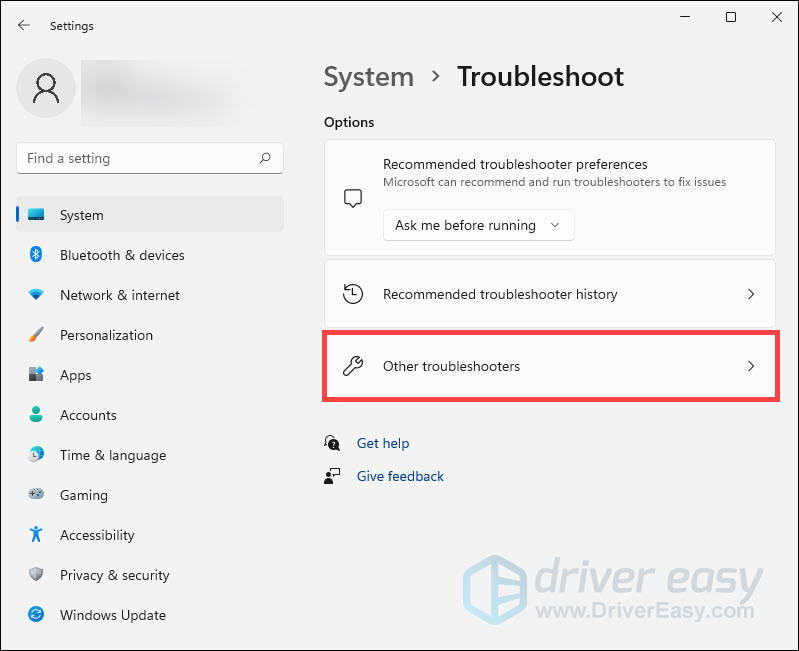Open the Get help link
This screenshot has width=799, height=651.
[x=382, y=443]
